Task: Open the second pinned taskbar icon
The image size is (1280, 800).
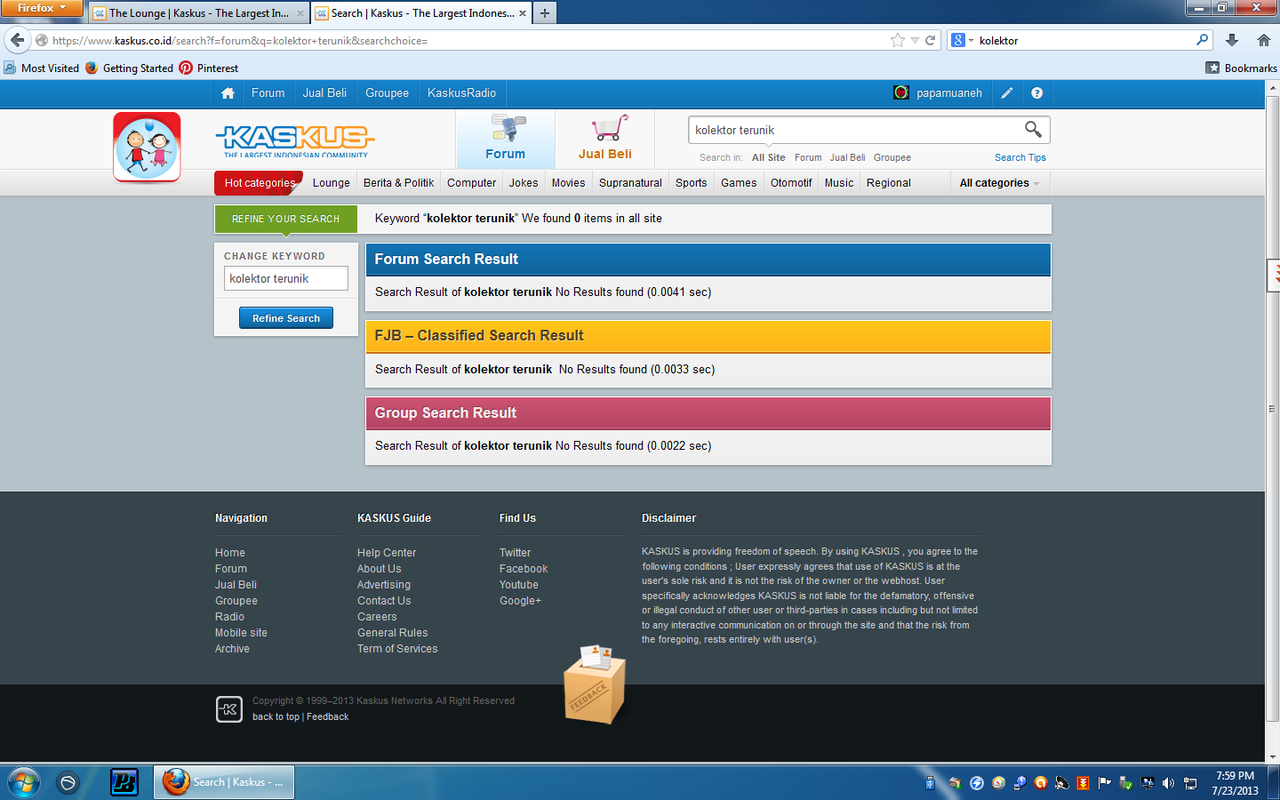Action: click(69, 782)
